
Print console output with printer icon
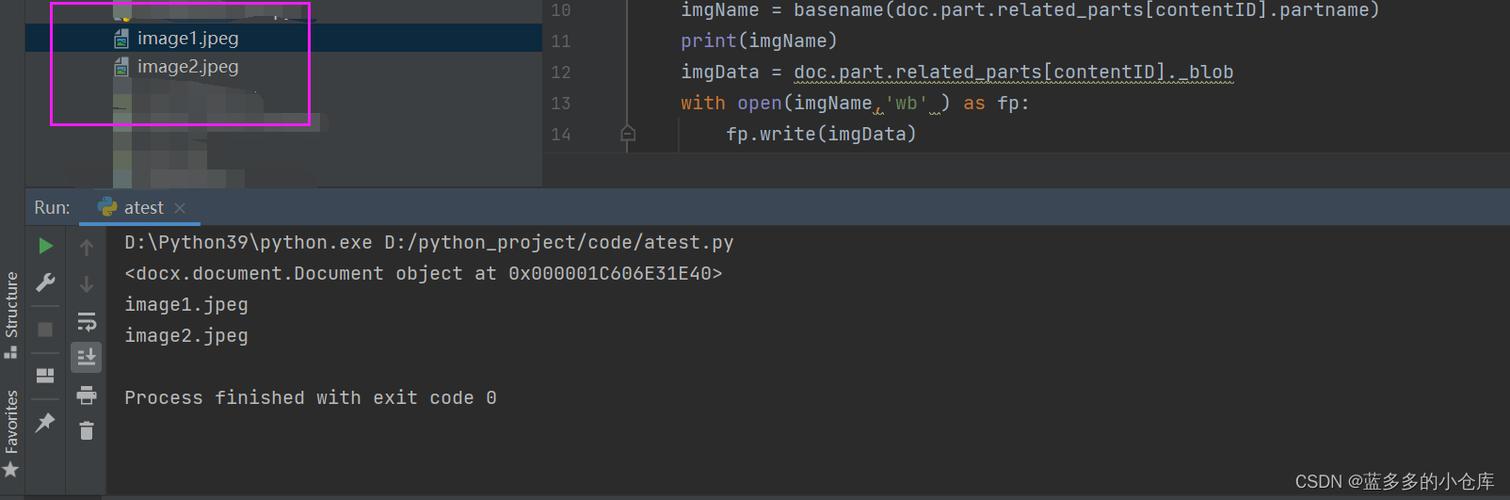(x=87, y=395)
